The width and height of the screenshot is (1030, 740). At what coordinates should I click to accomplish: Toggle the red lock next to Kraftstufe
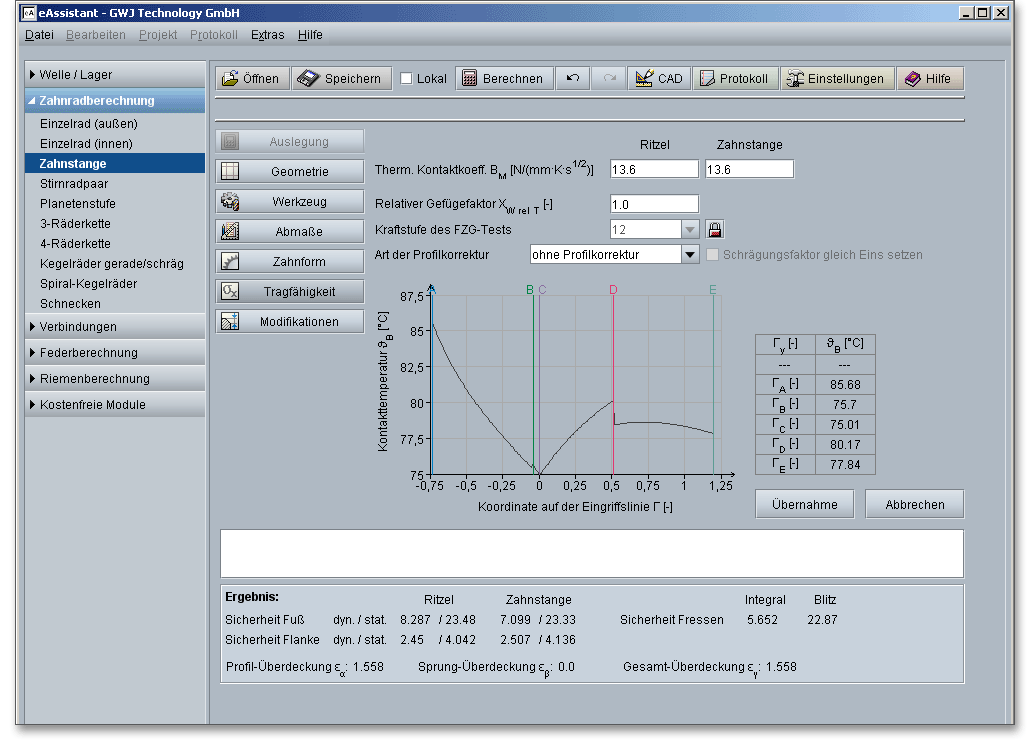(x=714, y=229)
